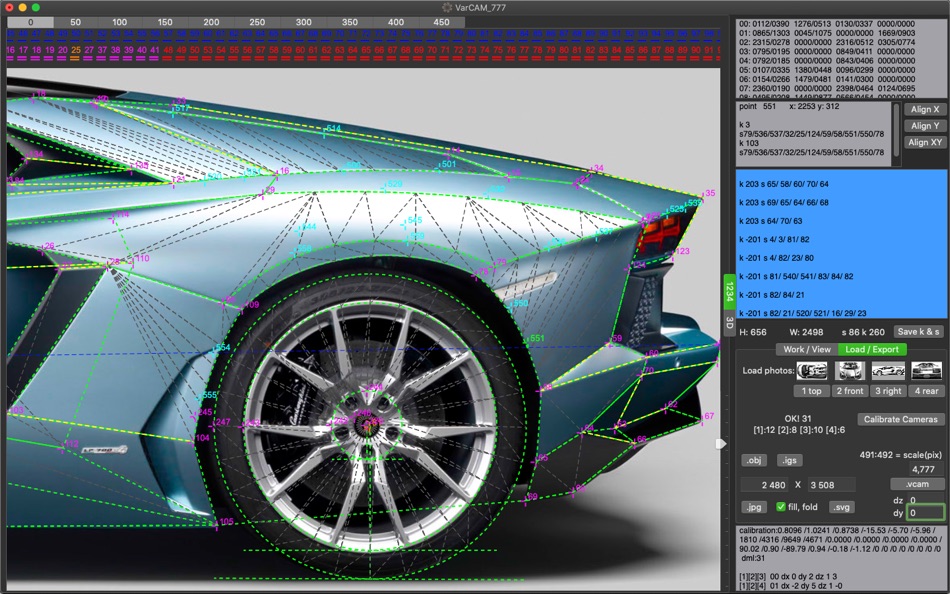This screenshot has height=594, width=950.
Task: Align selected points with Align X
Action: [x=925, y=110]
